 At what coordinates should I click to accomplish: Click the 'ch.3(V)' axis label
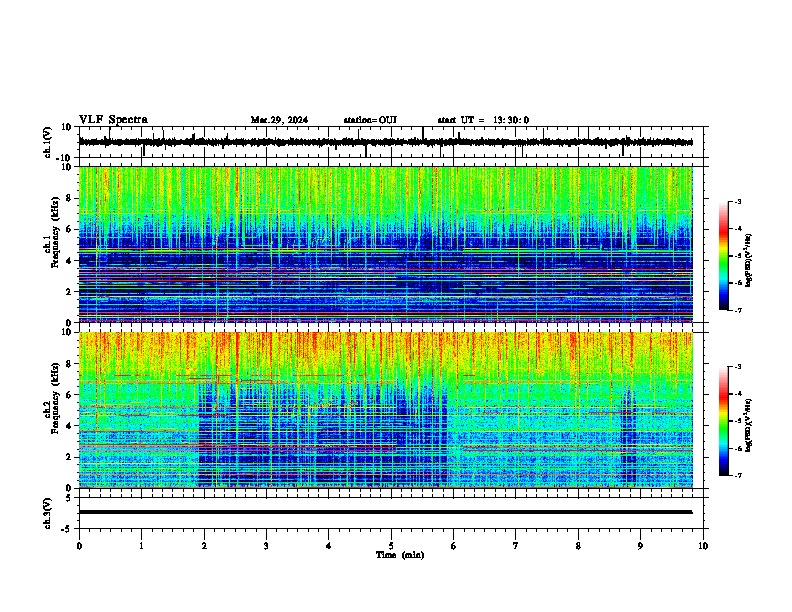[47, 513]
